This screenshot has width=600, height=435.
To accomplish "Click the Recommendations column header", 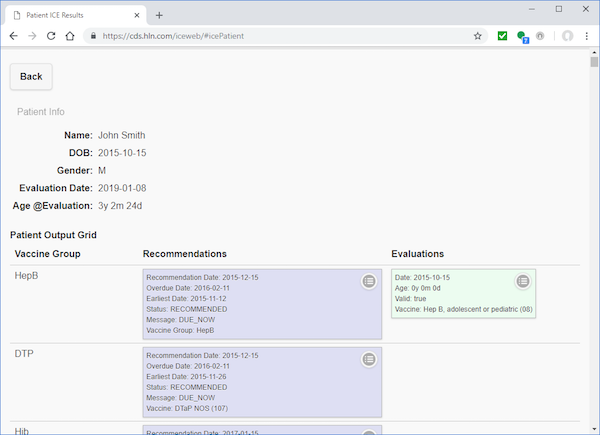I will click(x=184, y=254).
